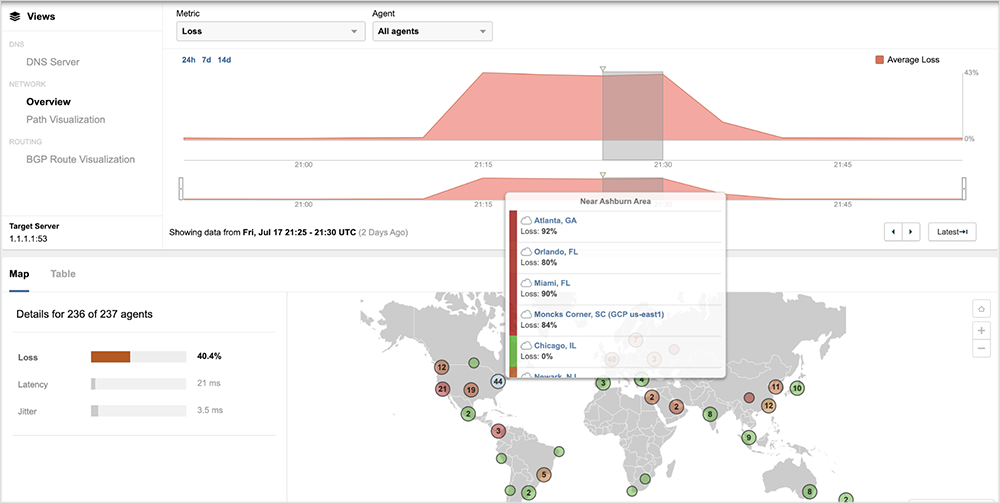
Task: Reset the map with the home icon
Action: pyautogui.click(x=981, y=309)
